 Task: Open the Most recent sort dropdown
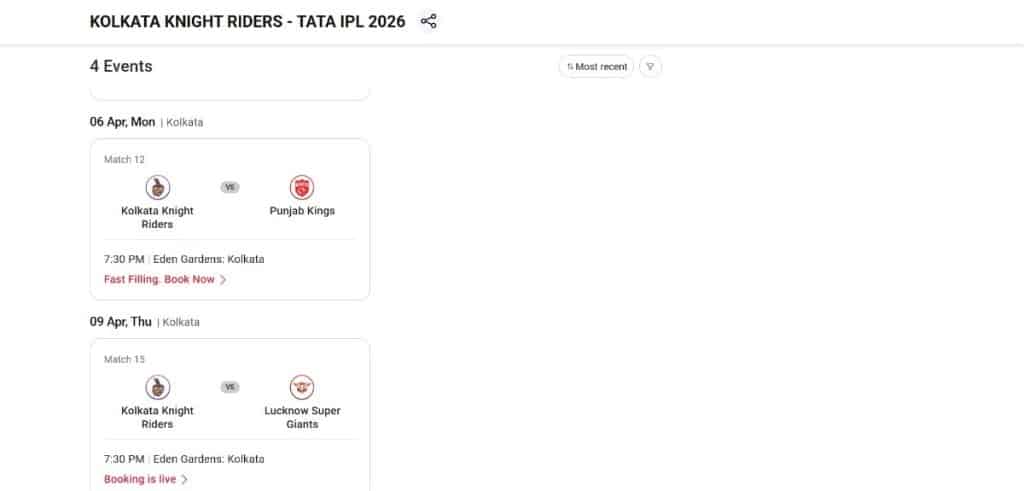[596, 67]
